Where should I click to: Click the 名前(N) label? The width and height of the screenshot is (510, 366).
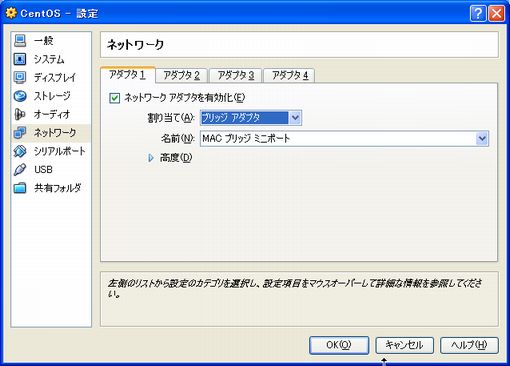[x=178, y=138]
